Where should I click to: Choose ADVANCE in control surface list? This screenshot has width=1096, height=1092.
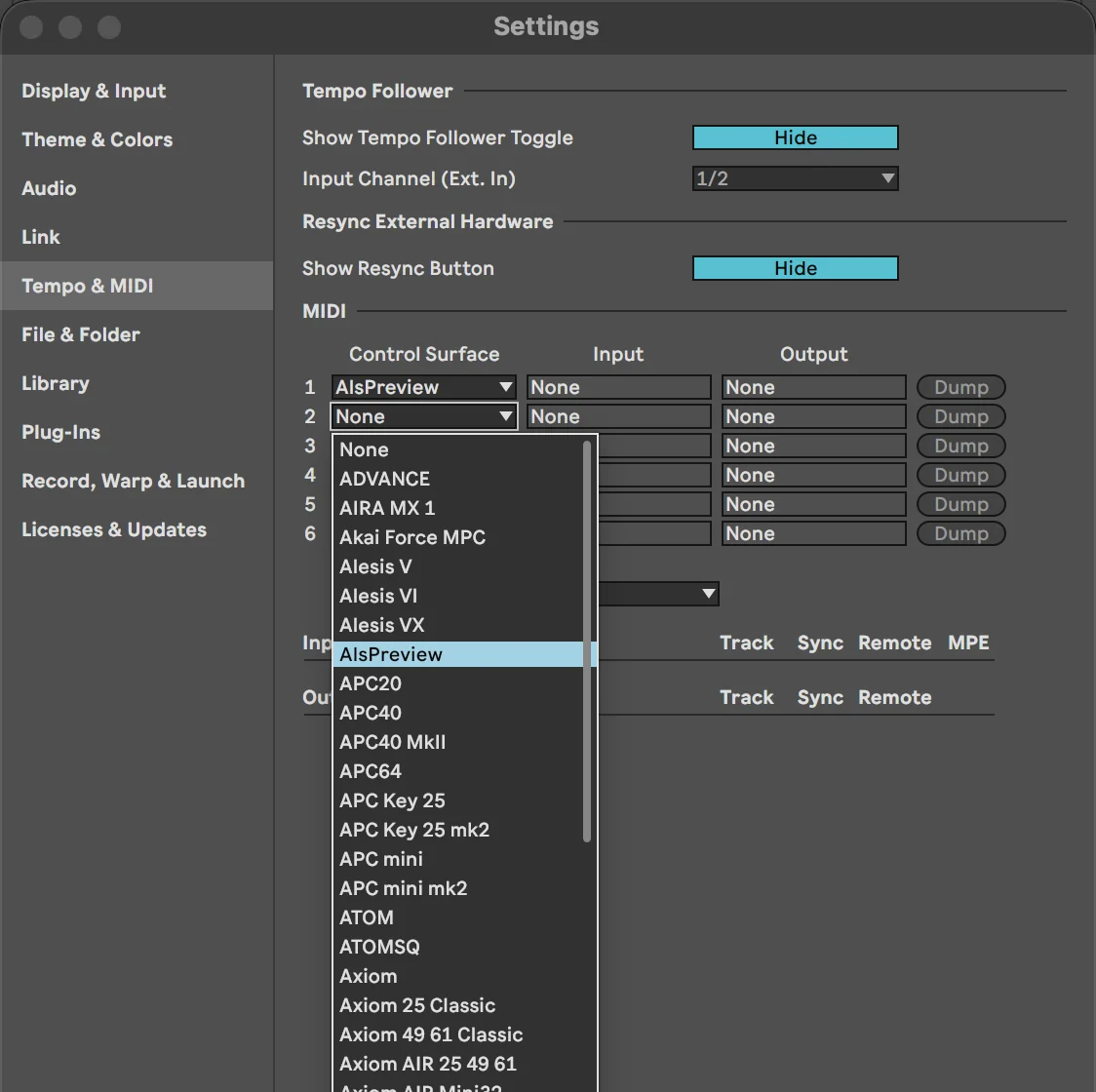(x=458, y=480)
